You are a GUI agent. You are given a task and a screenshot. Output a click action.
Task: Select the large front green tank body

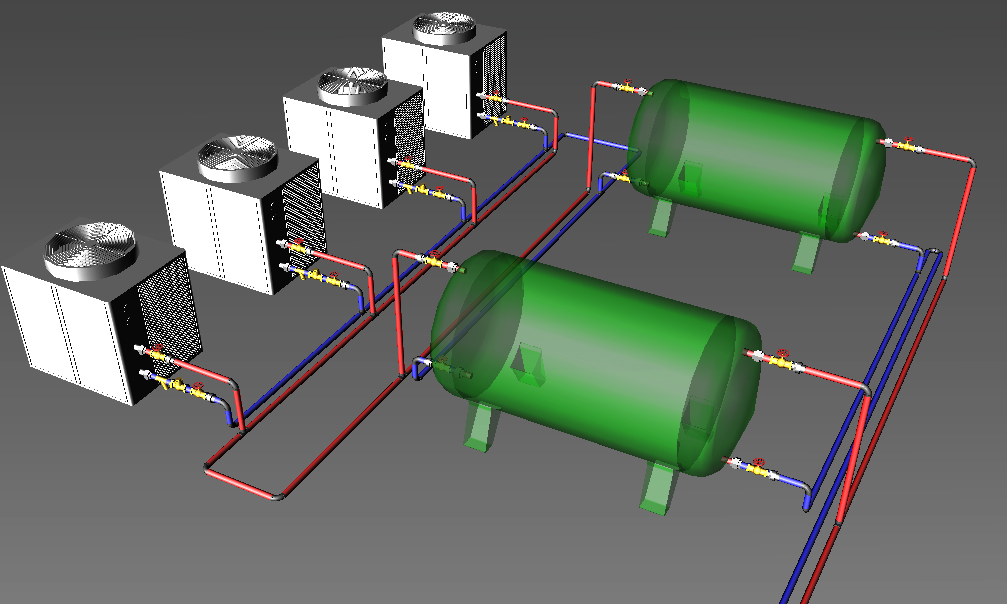590,360
